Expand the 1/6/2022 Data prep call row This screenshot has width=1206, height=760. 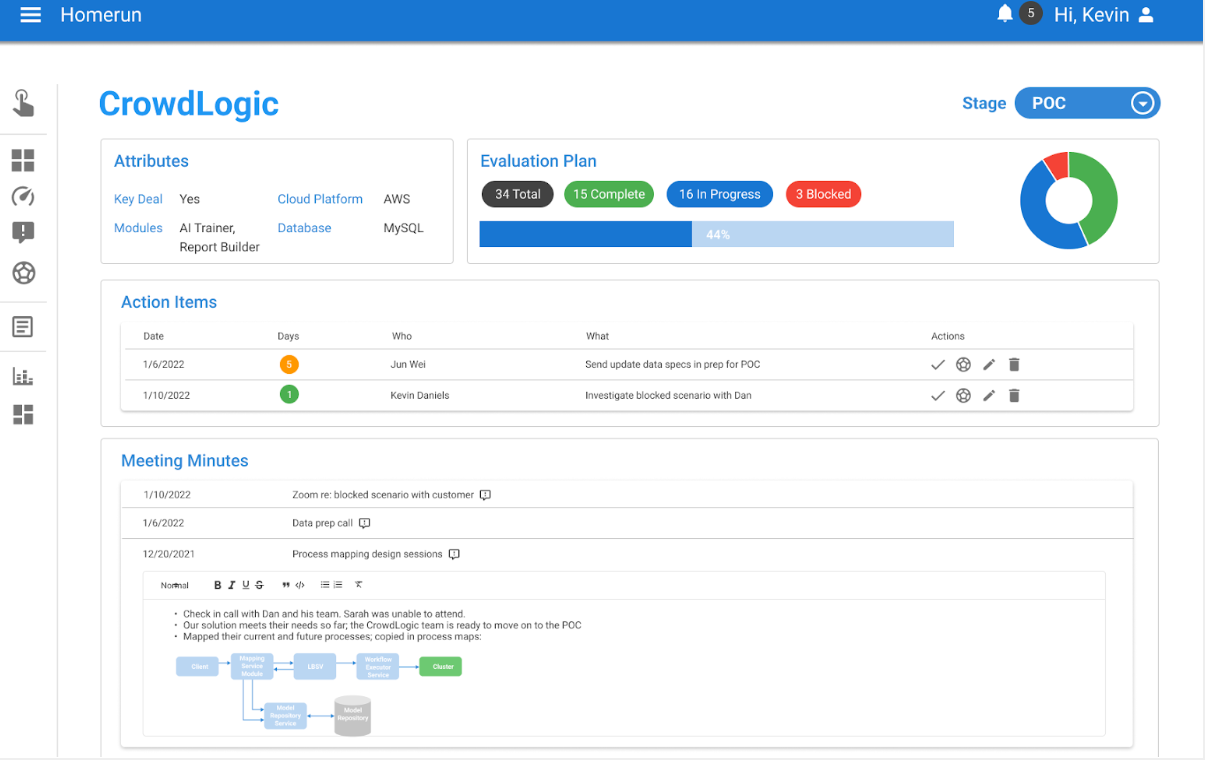pyautogui.click(x=627, y=523)
